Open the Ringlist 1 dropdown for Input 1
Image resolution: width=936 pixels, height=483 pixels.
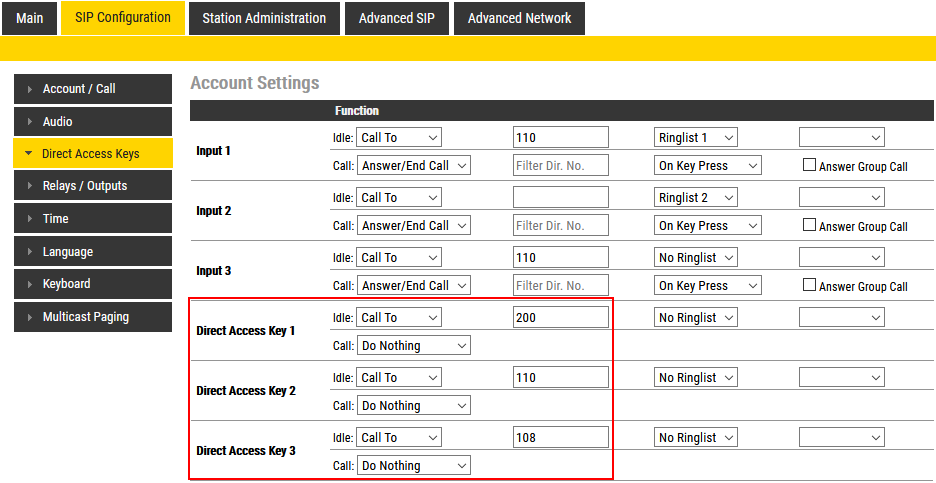(x=696, y=138)
